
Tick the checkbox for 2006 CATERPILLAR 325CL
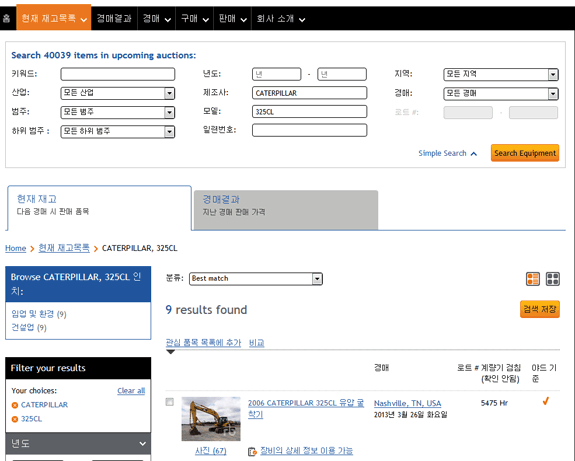pos(169,402)
